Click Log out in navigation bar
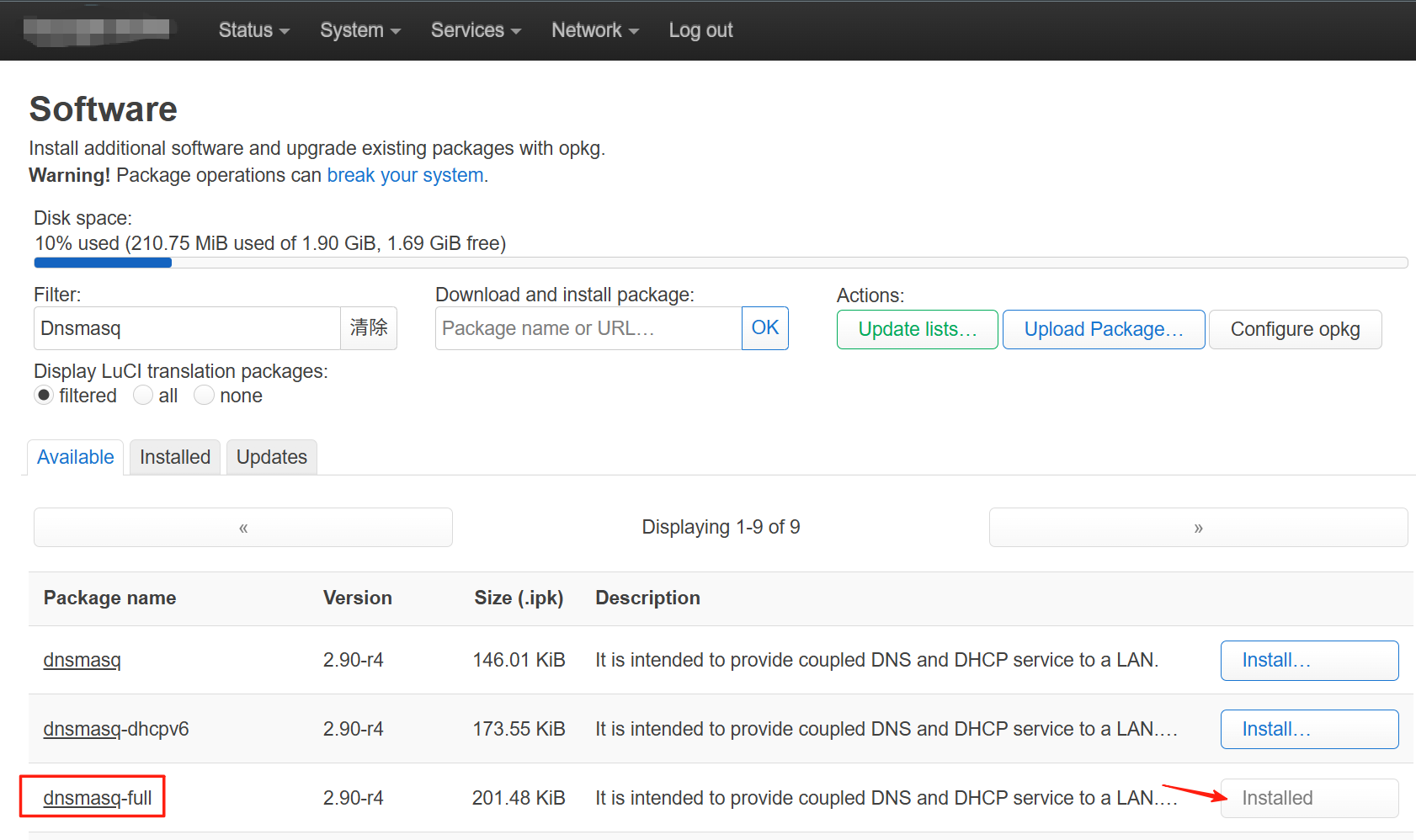 click(700, 30)
